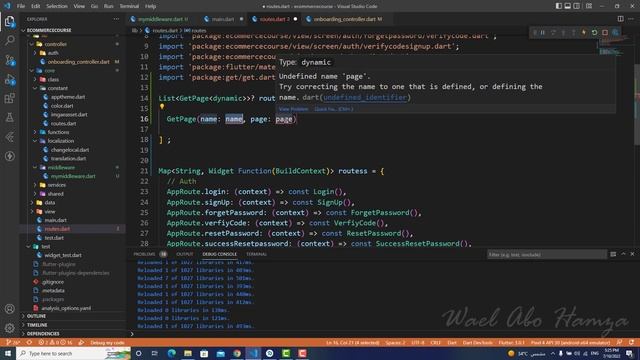
Task: Pause the debugger from debug toolbar
Action: tap(543, 32)
